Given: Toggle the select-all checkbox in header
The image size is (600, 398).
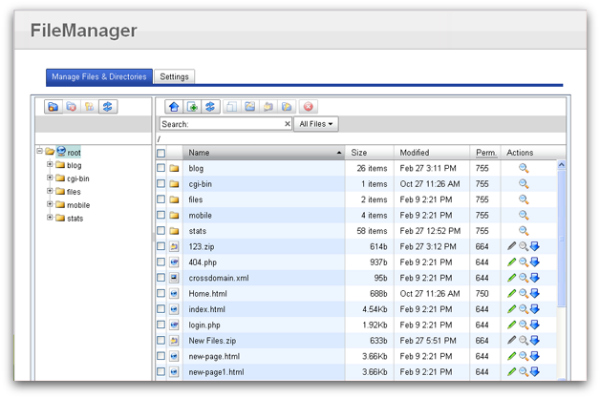Looking at the screenshot, I should (x=161, y=153).
